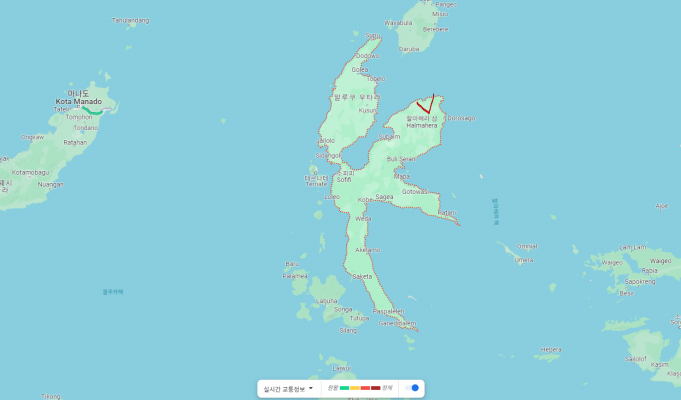Turn off the traffic layer toggle switch
The height and width of the screenshot is (400, 681).
[x=413, y=388]
